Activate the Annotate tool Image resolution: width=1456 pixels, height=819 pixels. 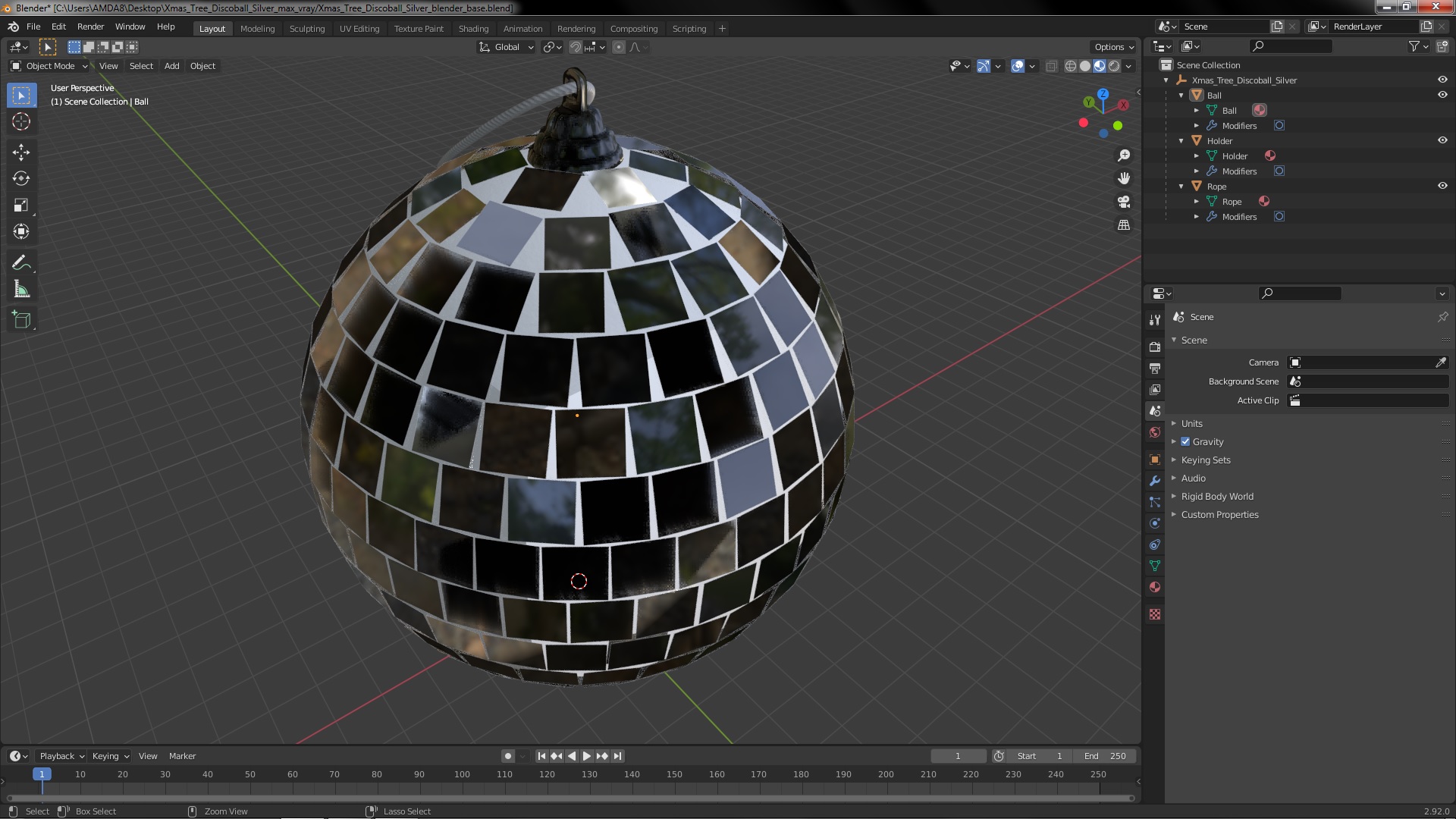pos(21,263)
